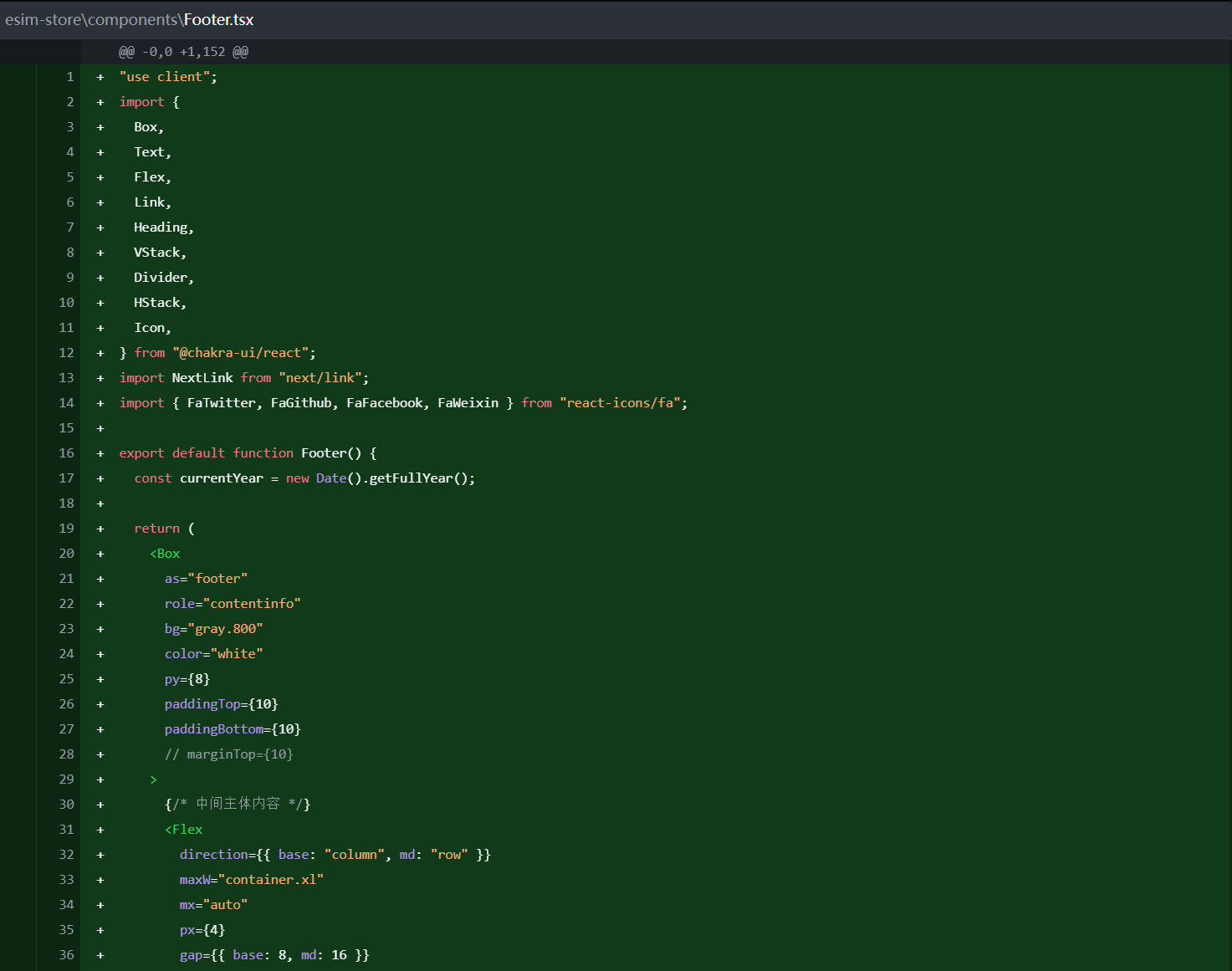The image size is (1232, 971).
Task: Click the Heading, import on line 7
Action: click(164, 227)
